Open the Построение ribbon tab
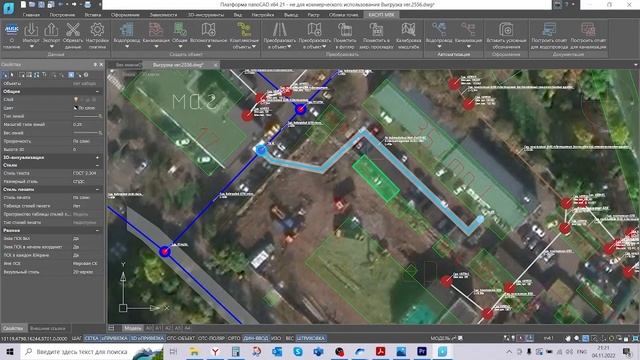This screenshot has width=640, height=360. 62,15
